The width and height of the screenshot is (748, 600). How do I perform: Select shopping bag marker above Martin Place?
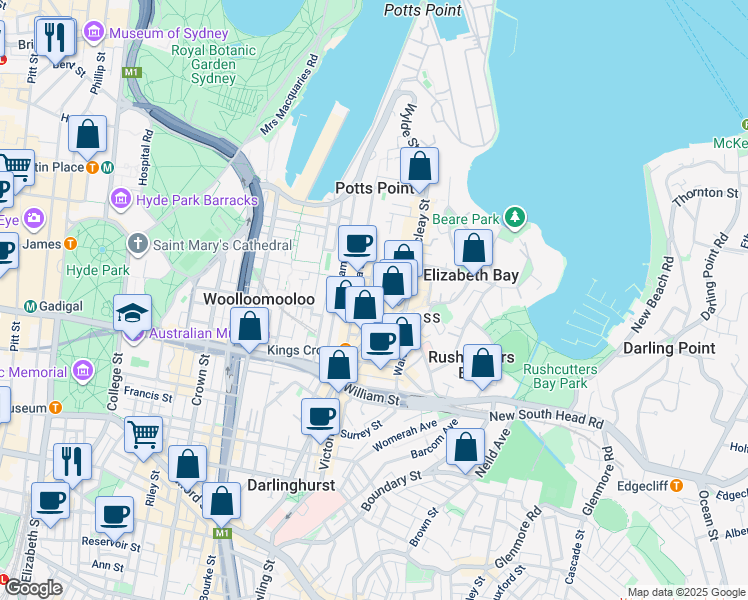87,135
